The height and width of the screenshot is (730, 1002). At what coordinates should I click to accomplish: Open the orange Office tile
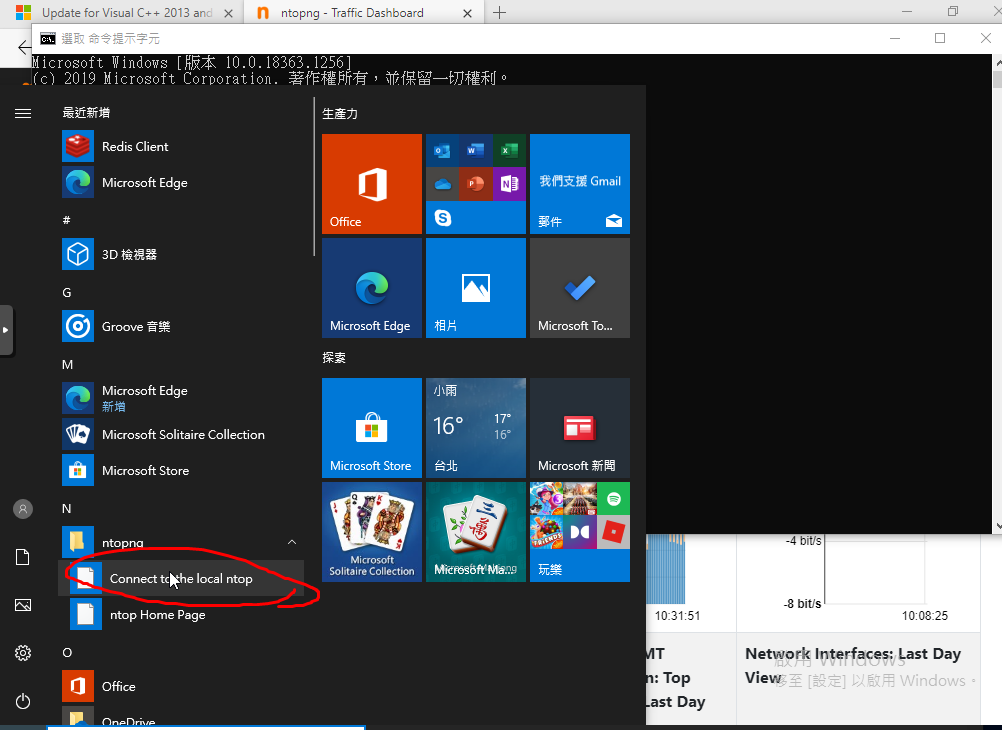tap(372, 184)
